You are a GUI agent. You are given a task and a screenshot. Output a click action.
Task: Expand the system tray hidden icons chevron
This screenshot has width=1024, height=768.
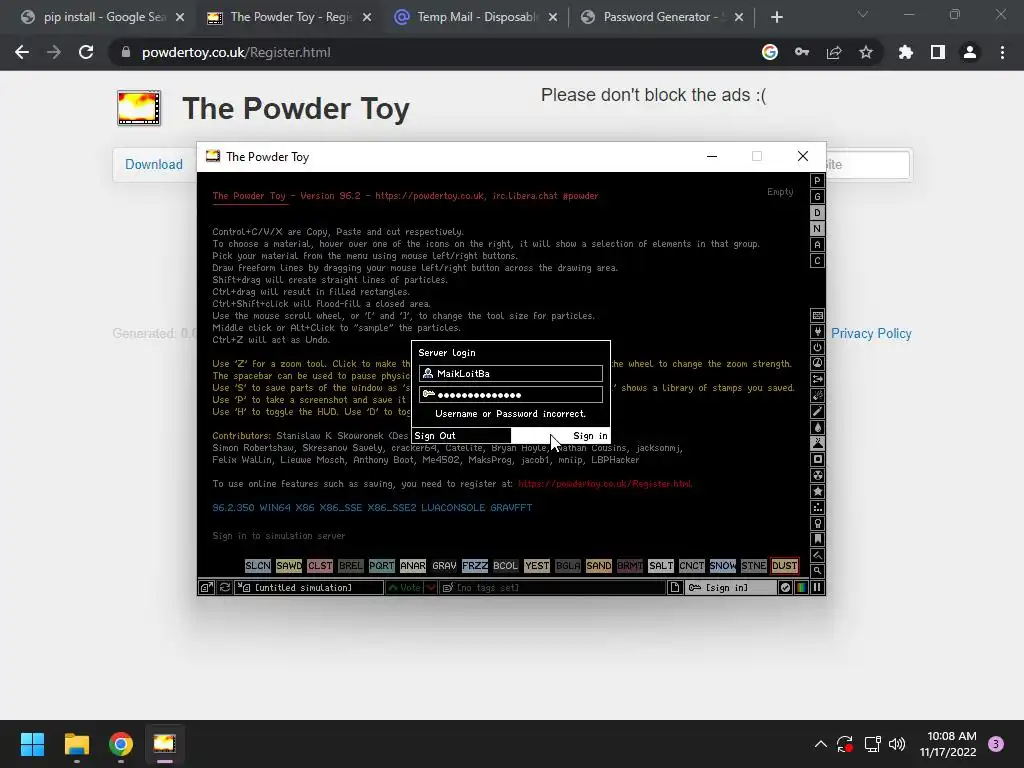[821, 744]
